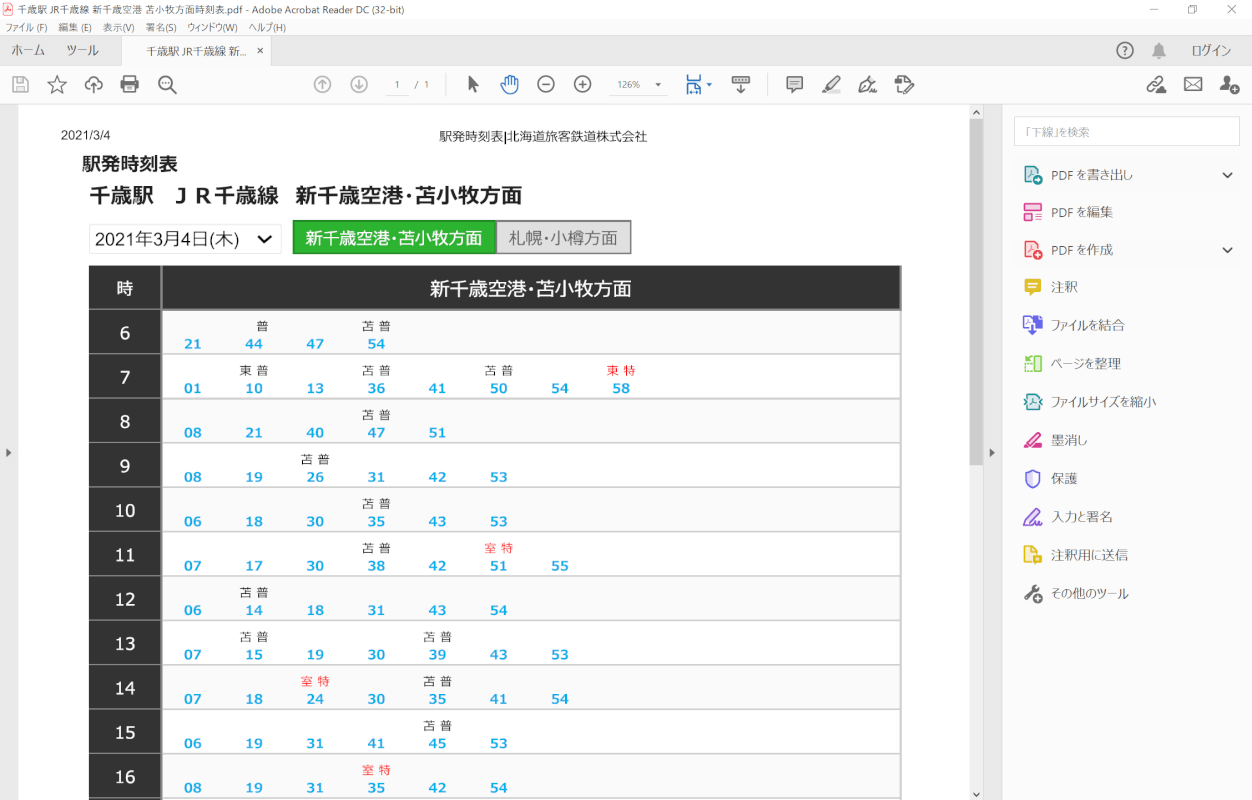Click the tools search input field
This screenshot has width=1252, height=800.
[1126, 132]
